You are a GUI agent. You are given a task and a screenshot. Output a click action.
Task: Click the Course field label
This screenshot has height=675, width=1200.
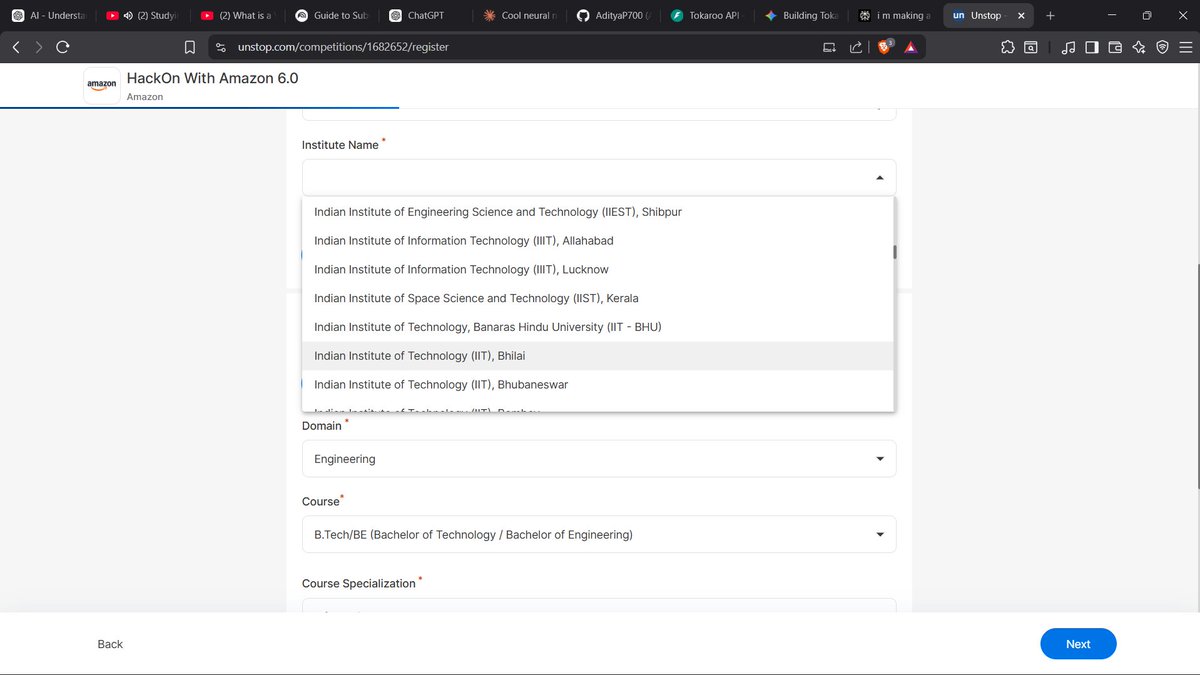(x=320, y=501)
